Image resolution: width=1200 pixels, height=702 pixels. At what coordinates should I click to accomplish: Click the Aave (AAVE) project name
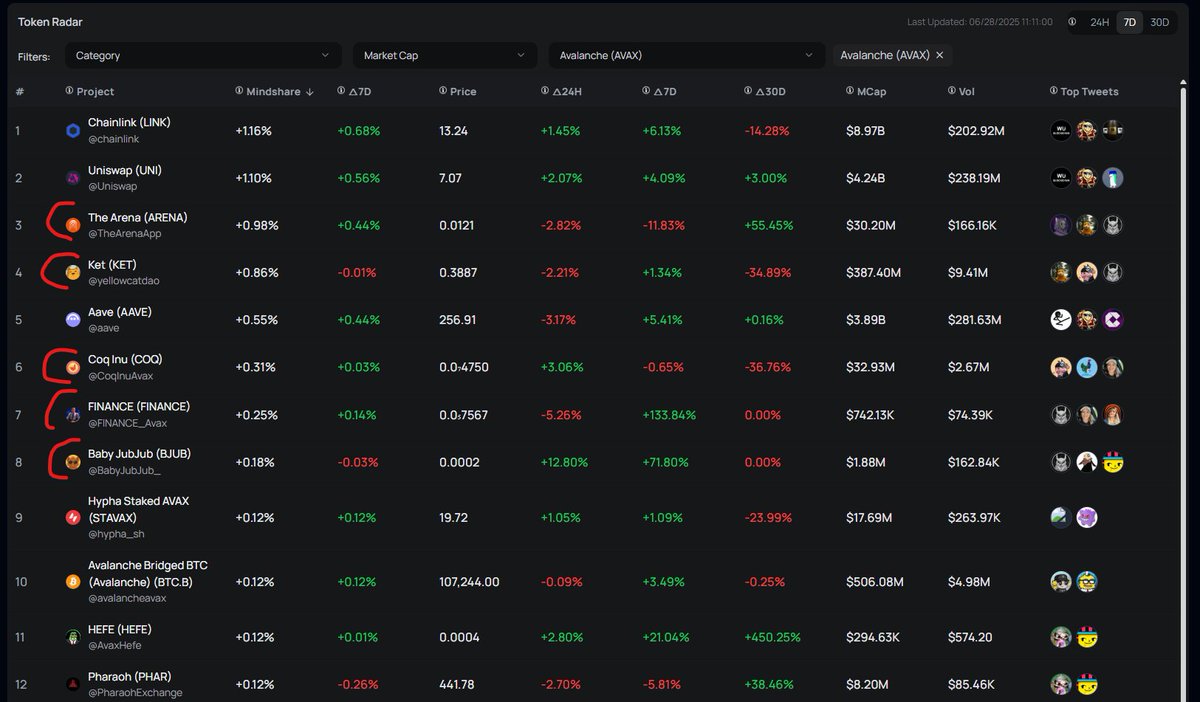120,312
